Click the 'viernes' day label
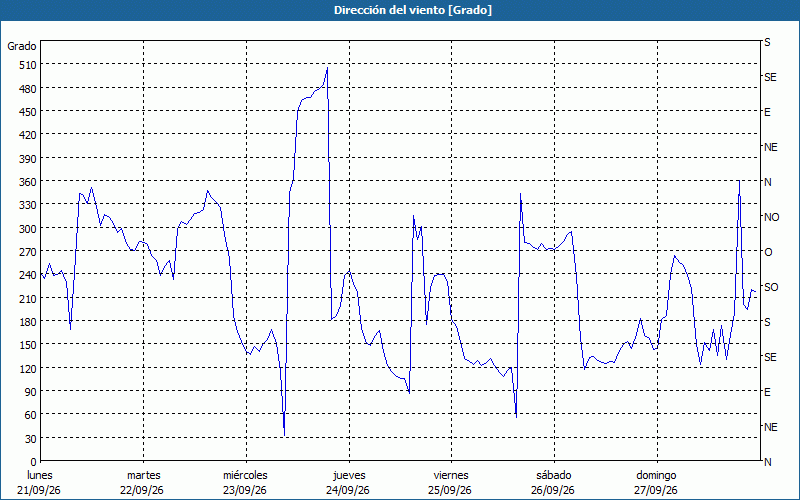Screen dimensions: 800x500 (451, 475)
